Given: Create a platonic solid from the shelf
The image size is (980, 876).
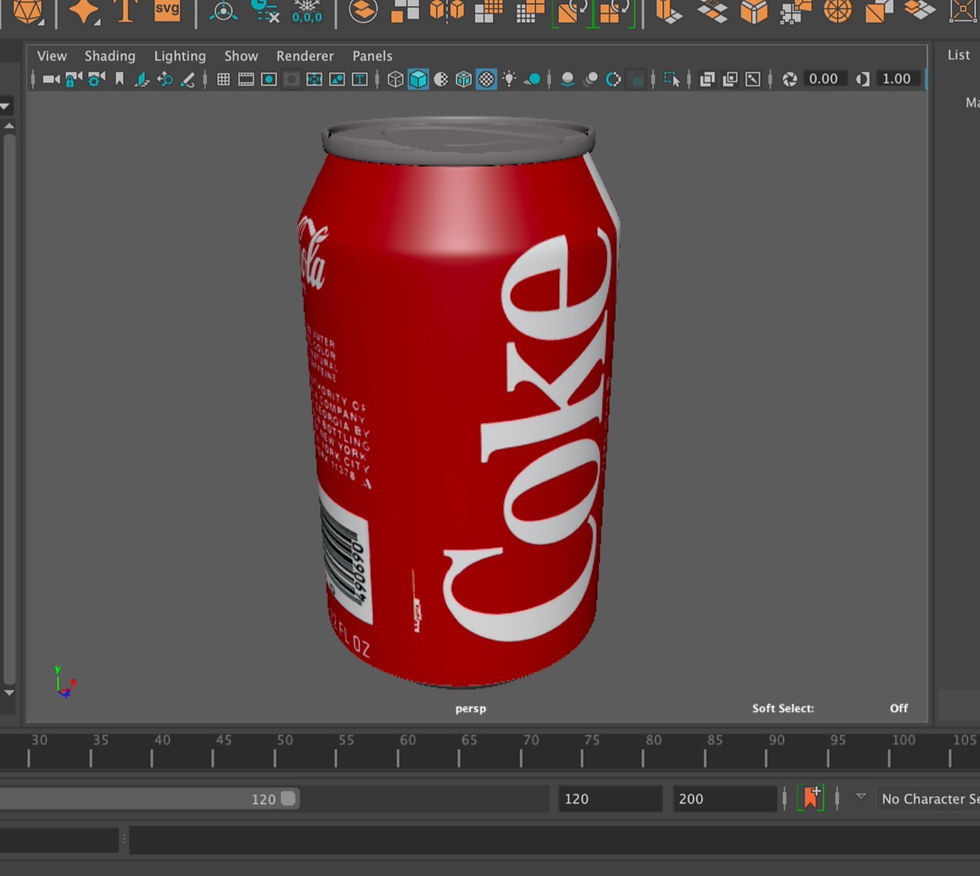Looking at the screenshot, I should (x=27, y=11).
